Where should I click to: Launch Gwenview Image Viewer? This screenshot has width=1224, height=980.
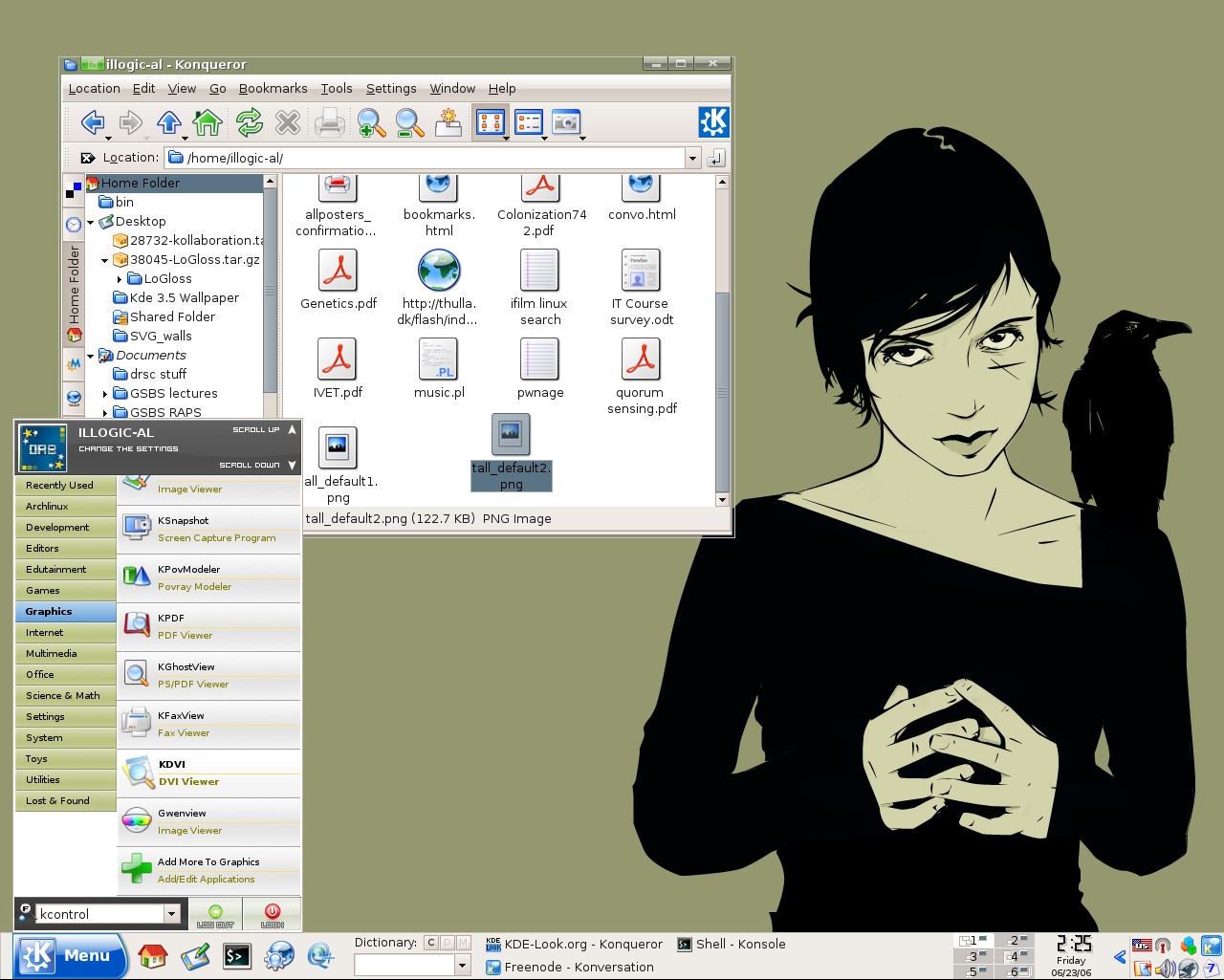click(209, 821)
